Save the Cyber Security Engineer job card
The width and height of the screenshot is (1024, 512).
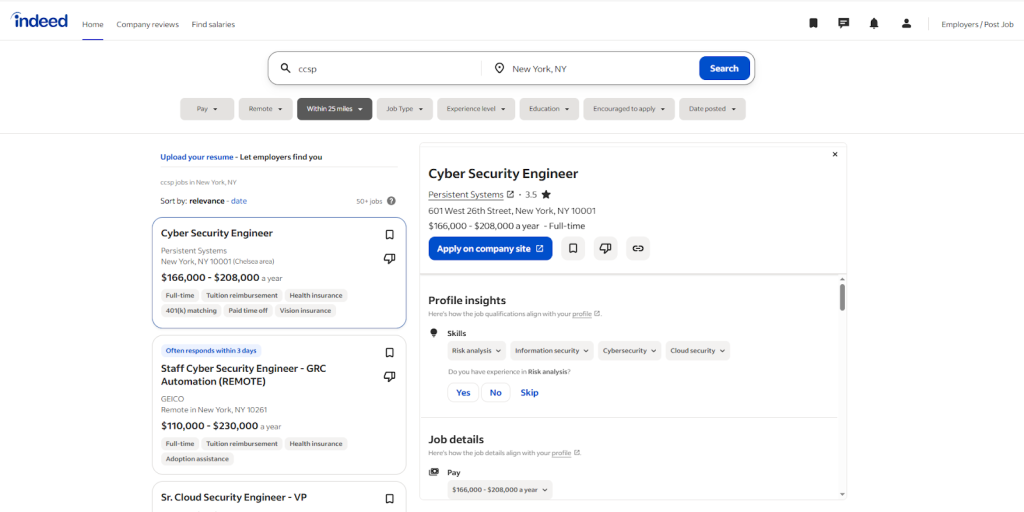point(389,235)
